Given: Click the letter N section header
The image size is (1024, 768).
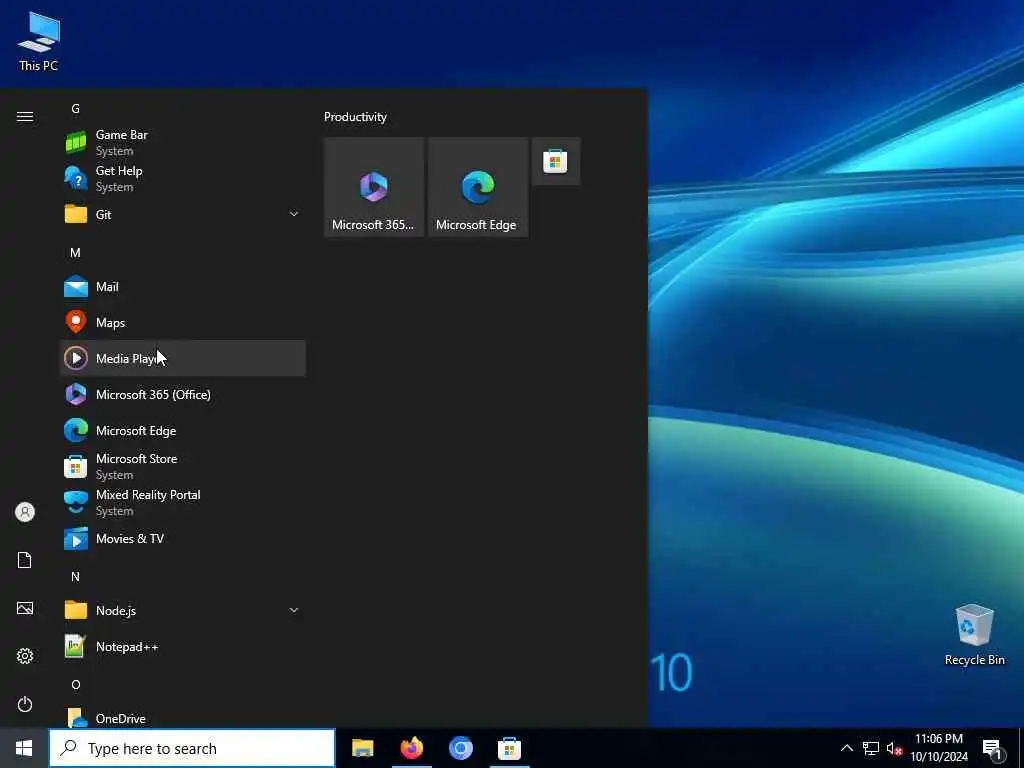Looking at the screenshot, I should point(76,577).
